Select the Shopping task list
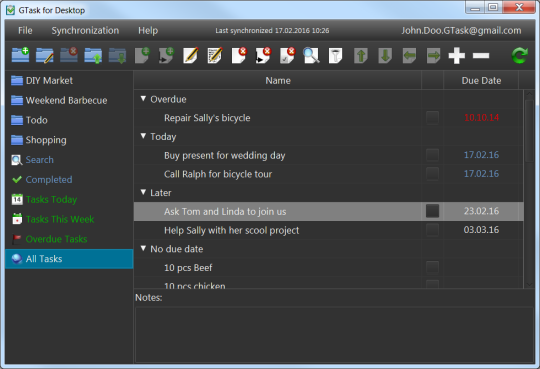Image resolution: width=540 pixels, height=369 pixels. 69,140
